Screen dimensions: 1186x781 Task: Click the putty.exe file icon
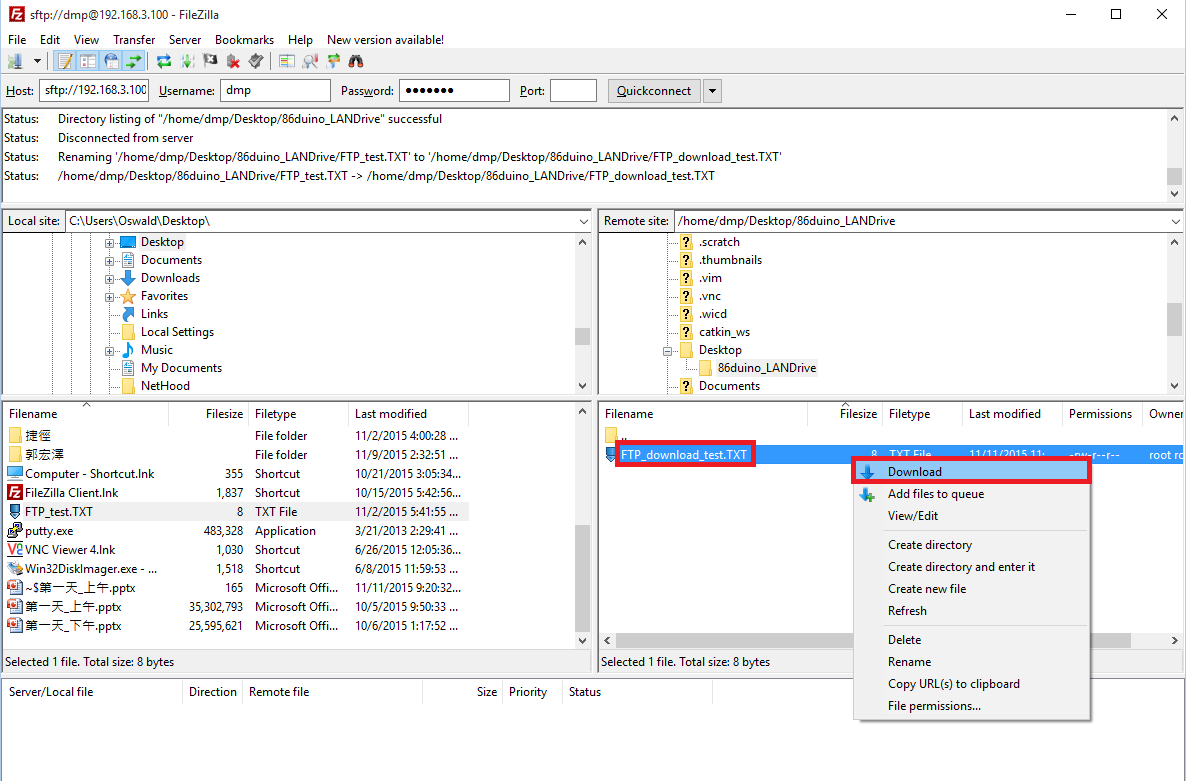(15, 531)
